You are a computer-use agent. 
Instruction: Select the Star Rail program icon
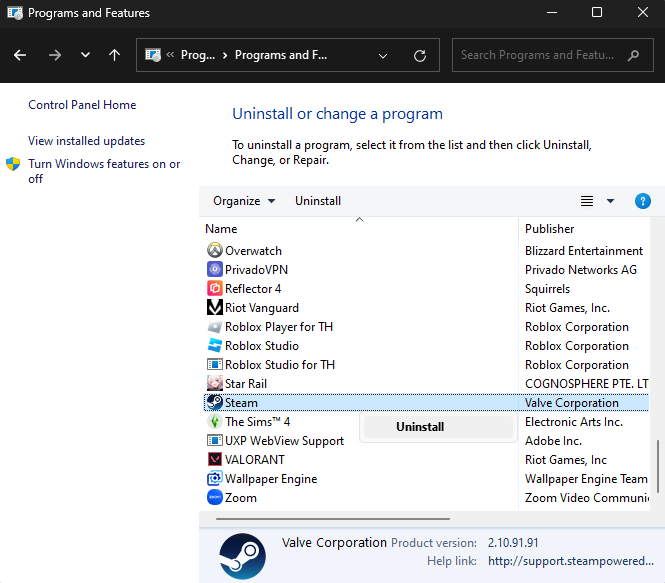[214, 384]
